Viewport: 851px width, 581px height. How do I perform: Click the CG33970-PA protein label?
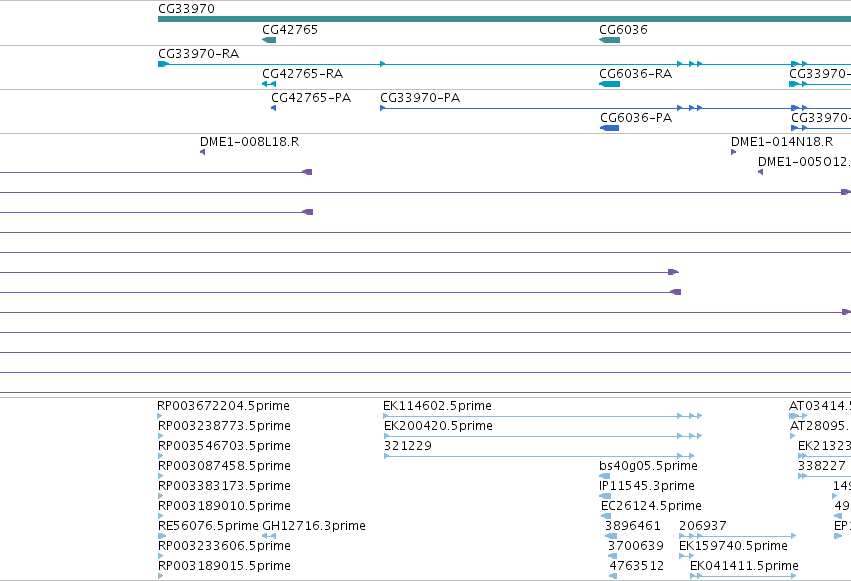click(x=420, y=98)
